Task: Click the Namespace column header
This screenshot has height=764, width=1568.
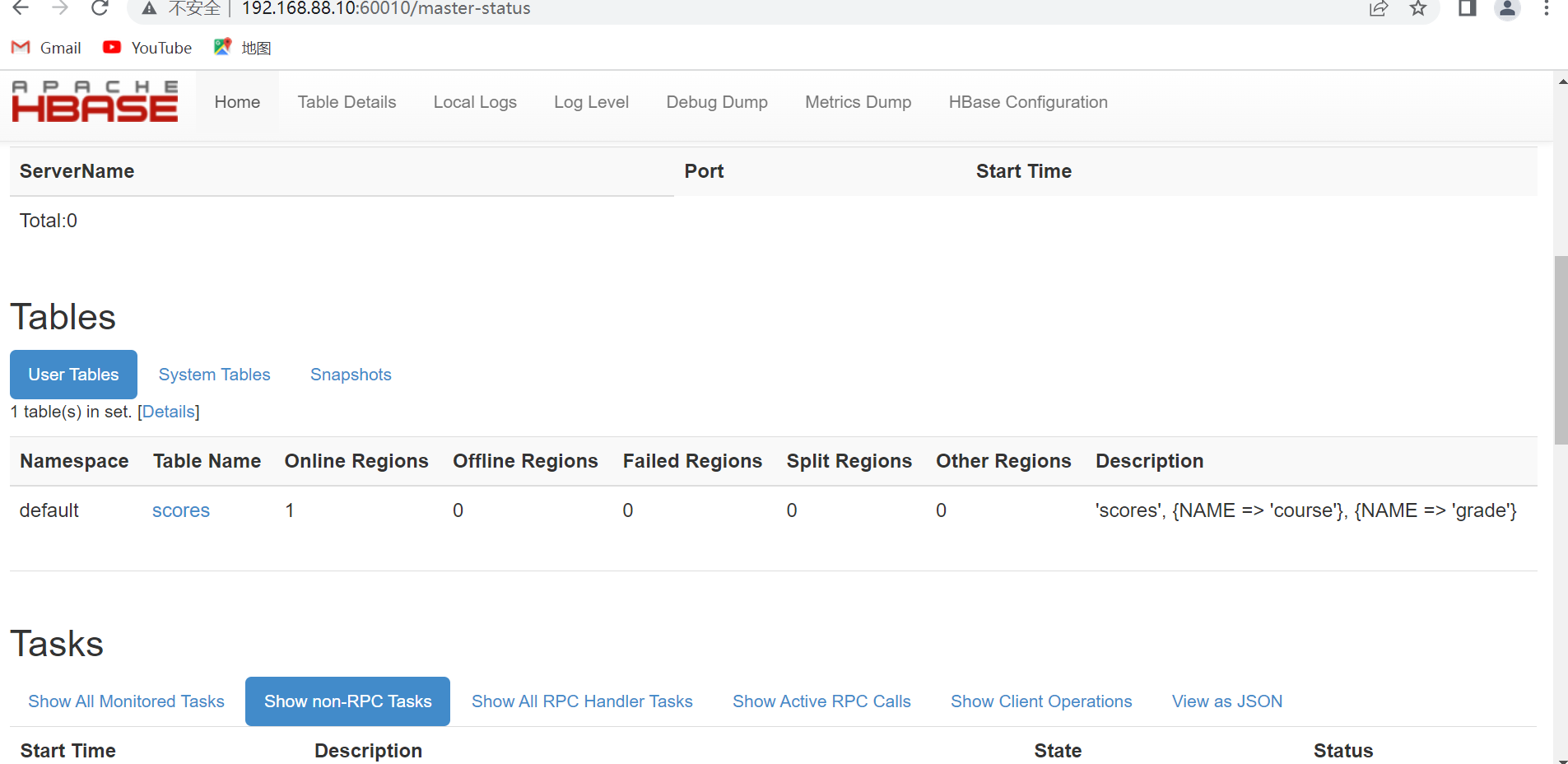Action: click(74, 461)
